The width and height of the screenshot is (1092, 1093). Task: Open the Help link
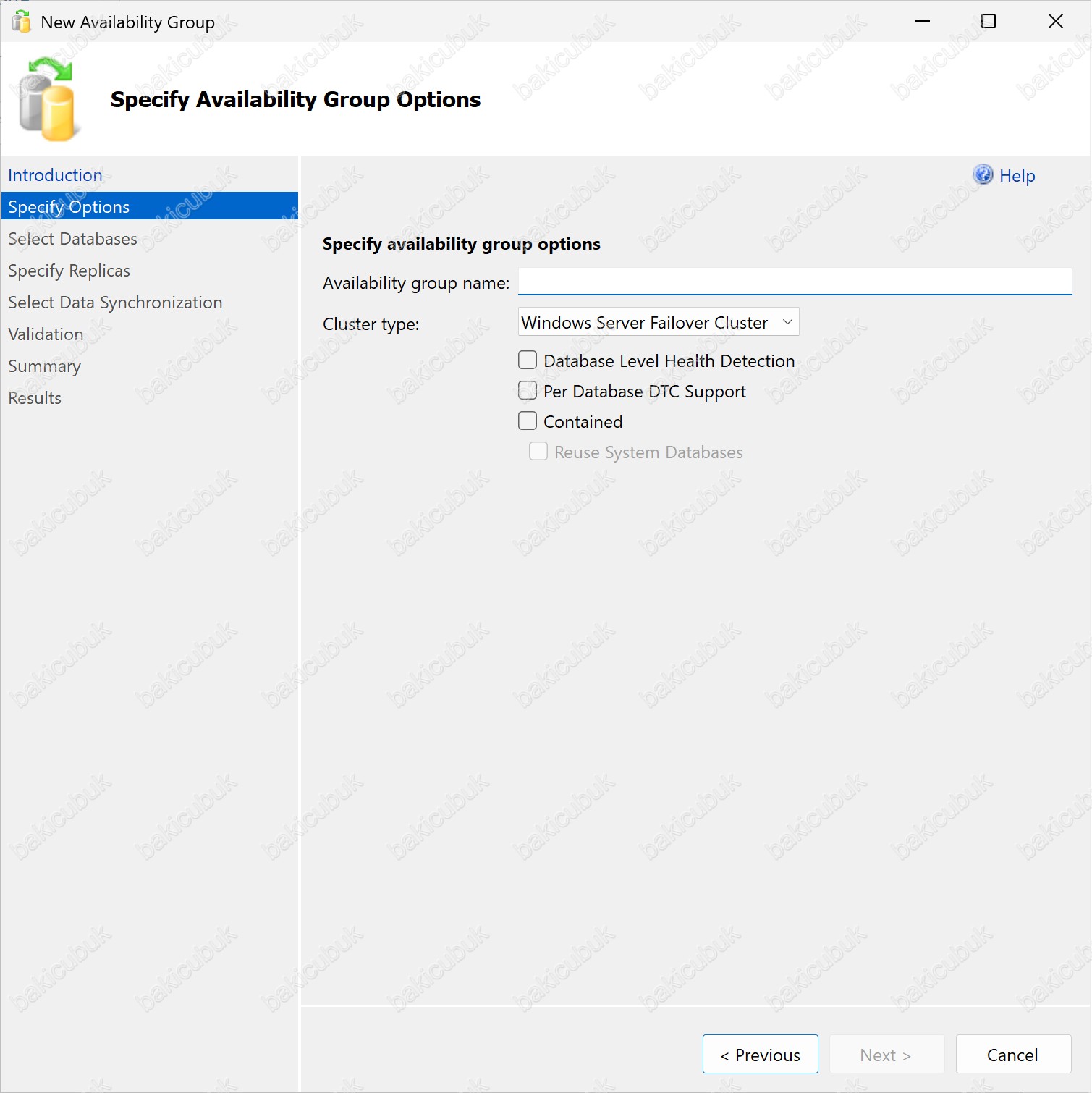tap(1017, 176)
